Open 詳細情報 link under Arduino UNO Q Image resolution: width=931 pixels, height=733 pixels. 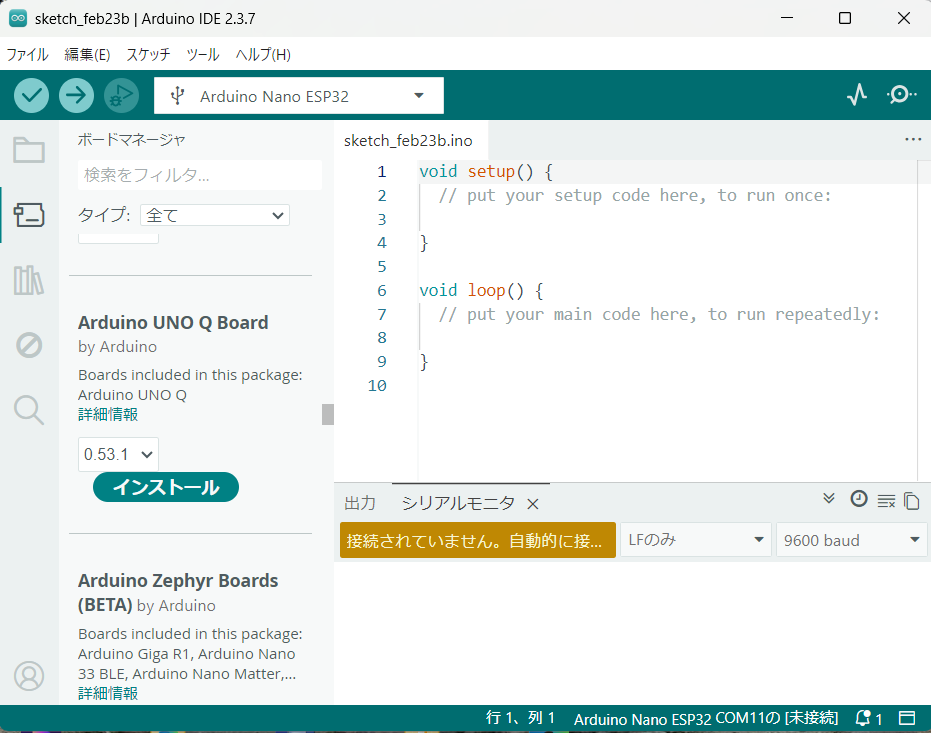108,414
